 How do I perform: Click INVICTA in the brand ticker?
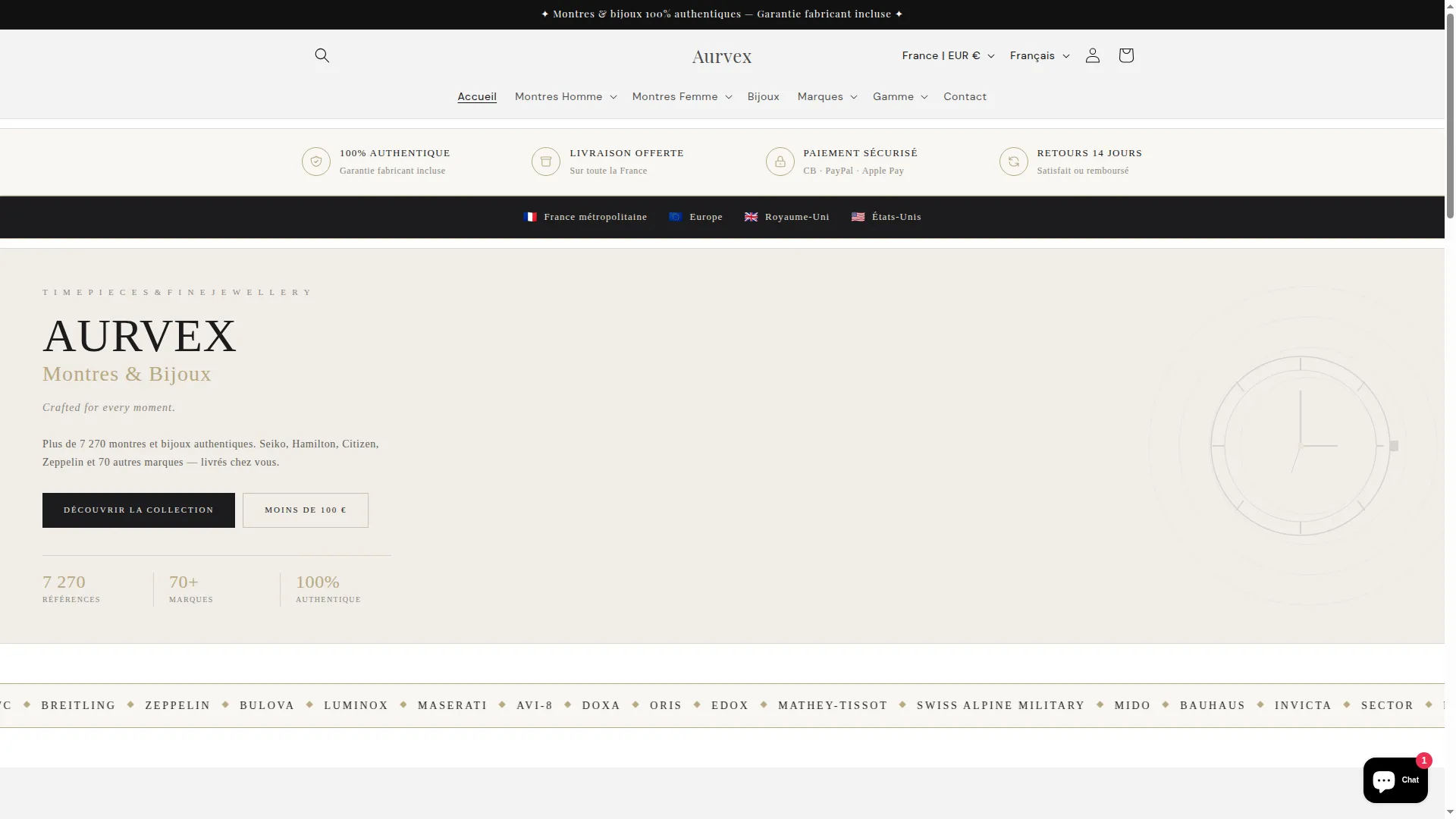coord(1303,705)
